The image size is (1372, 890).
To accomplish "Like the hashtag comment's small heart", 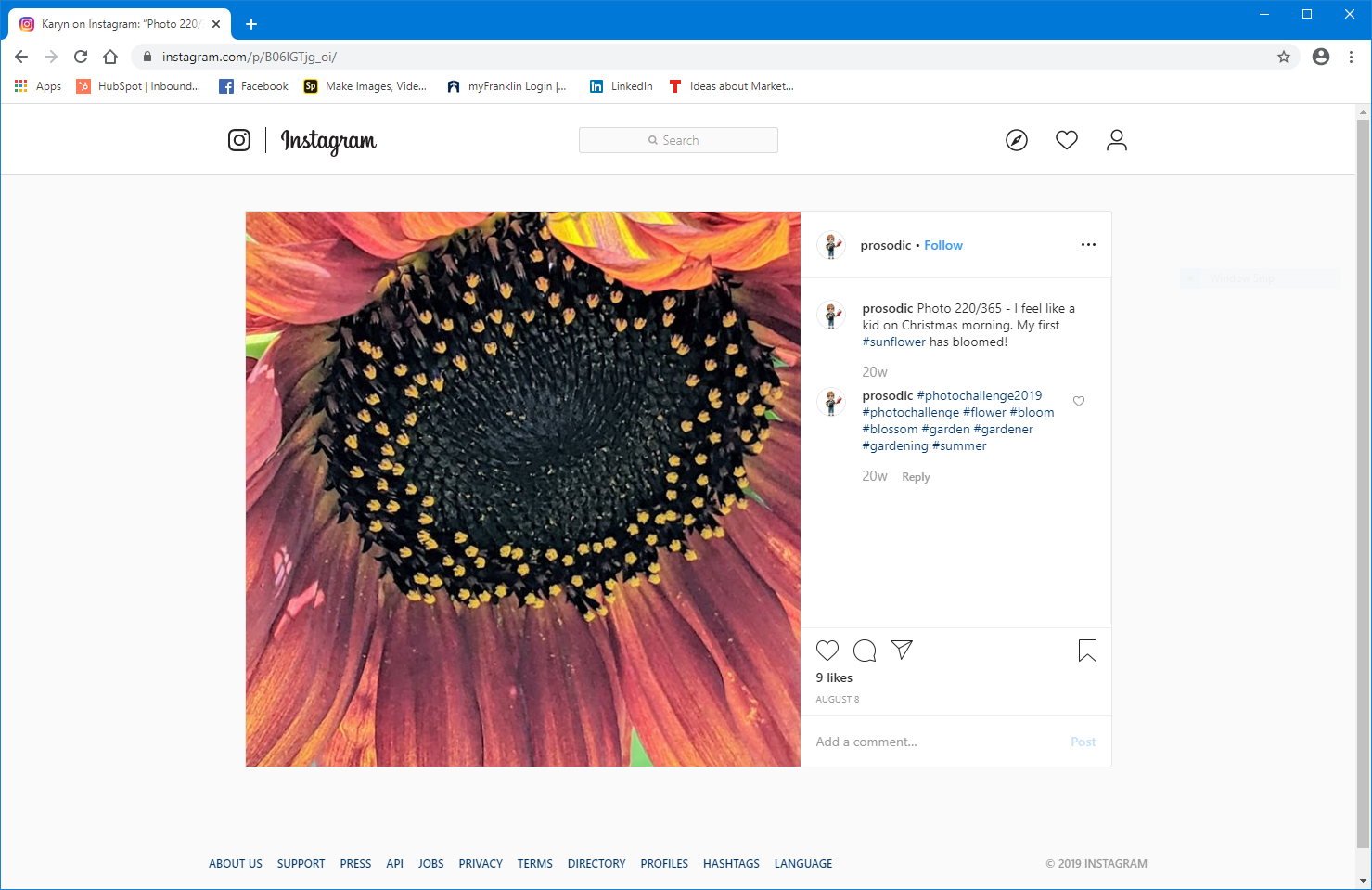I will point(1079,401).
